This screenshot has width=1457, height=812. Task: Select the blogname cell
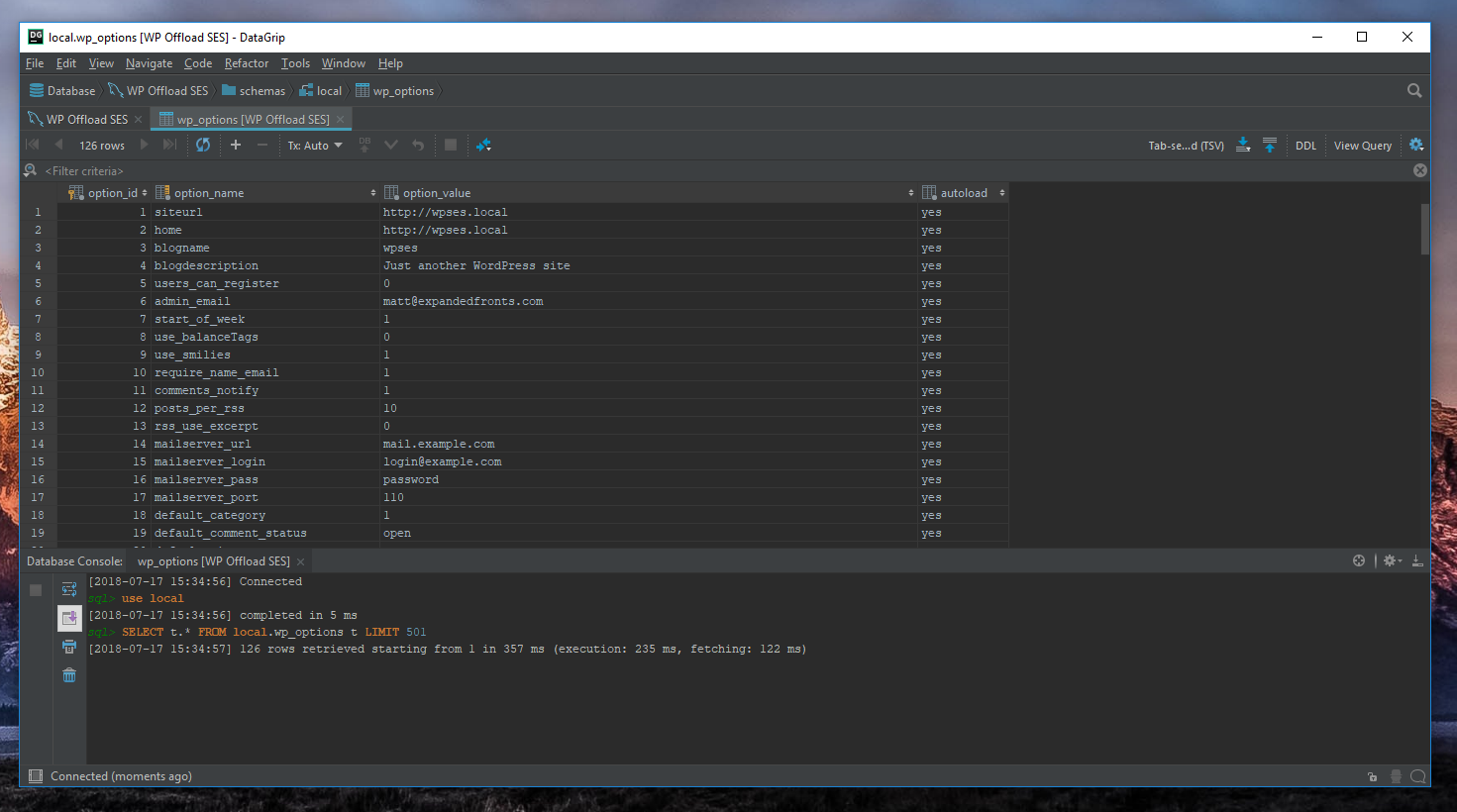tap(265, 248)
